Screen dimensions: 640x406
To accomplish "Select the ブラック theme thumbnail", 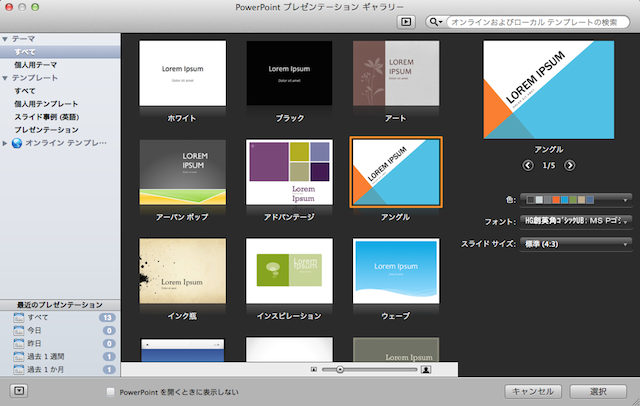I will point(289,73).
